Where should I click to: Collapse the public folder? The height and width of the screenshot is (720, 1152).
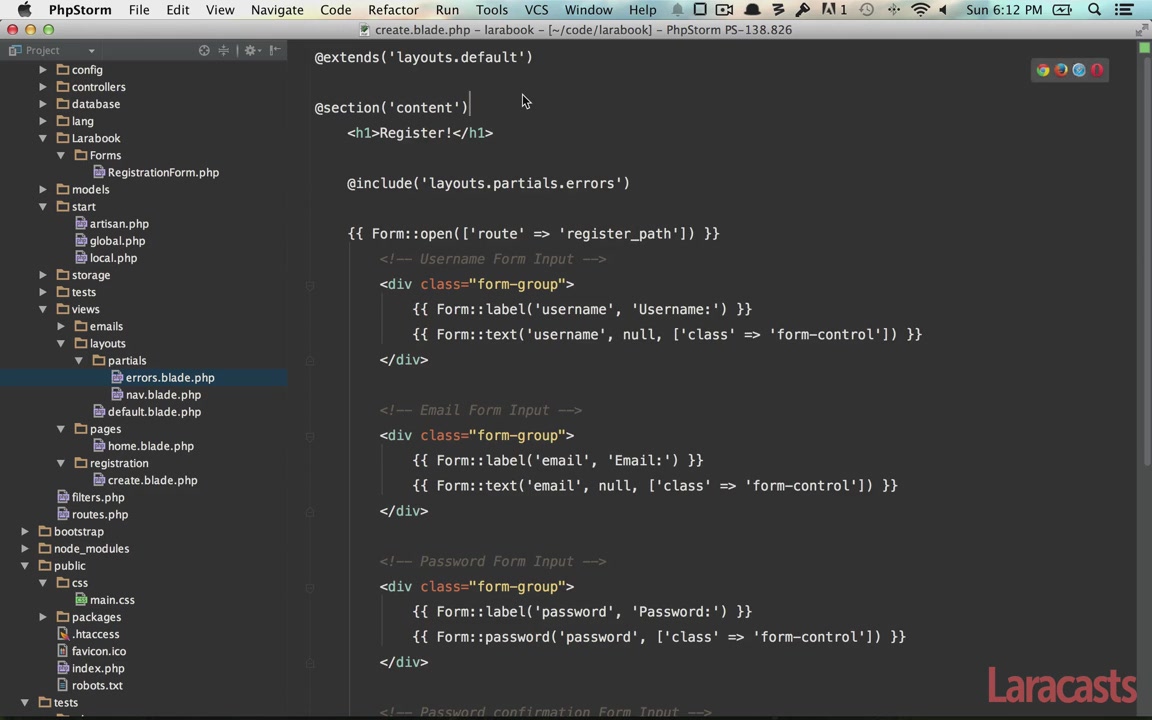[x=25, y=566]
